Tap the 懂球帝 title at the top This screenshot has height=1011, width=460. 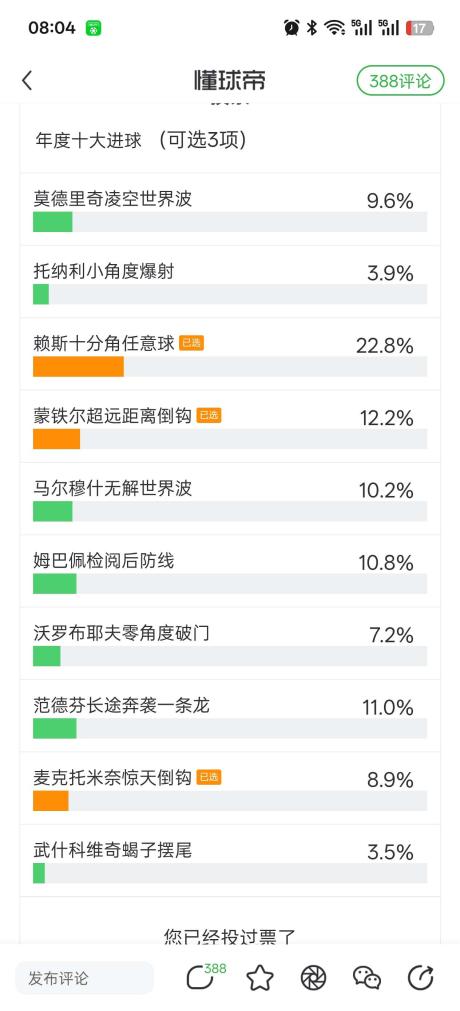(x=230, y=81)
